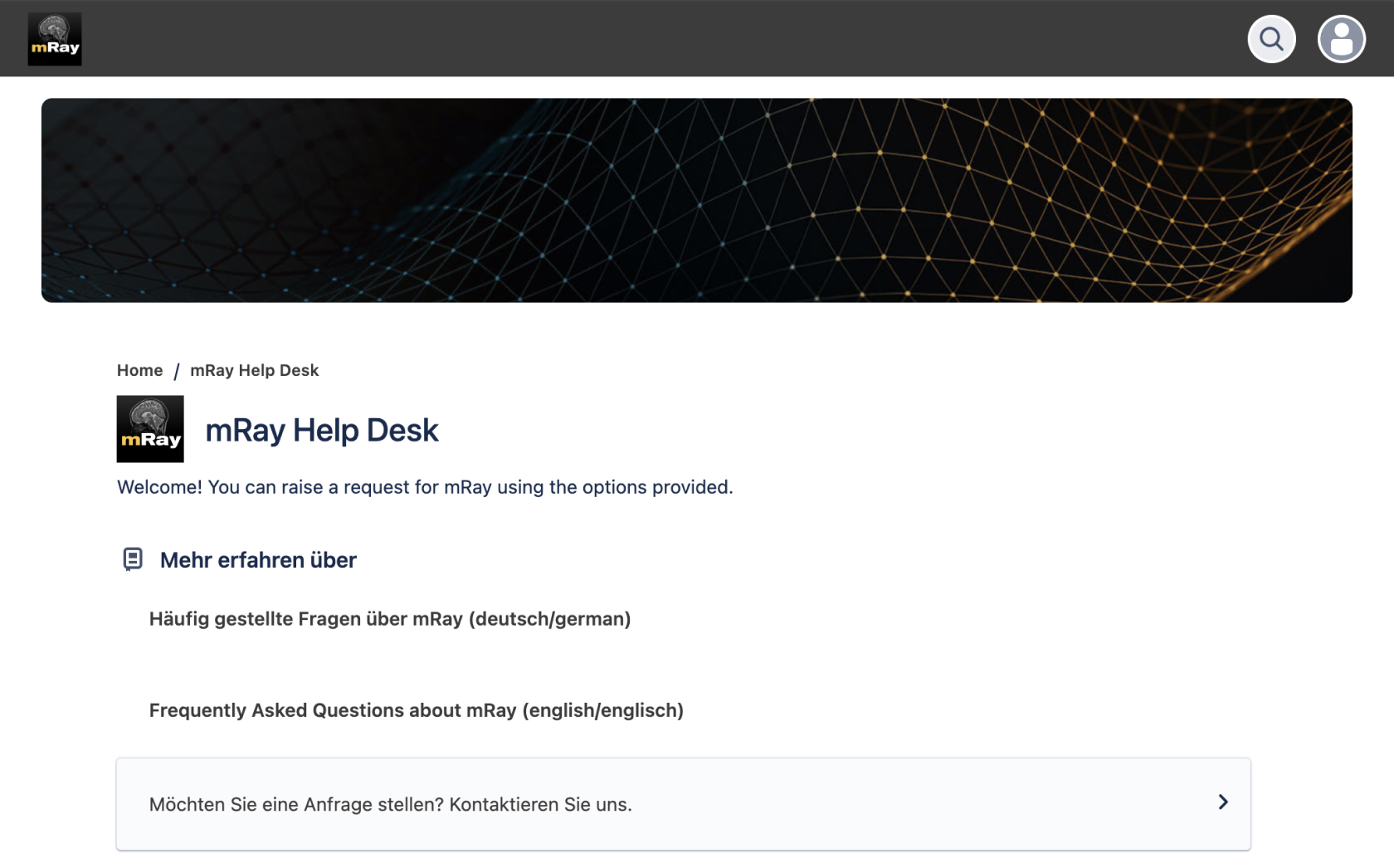Click the mRay logo in top bar
1394x868 pixels.
click(55, 39)
